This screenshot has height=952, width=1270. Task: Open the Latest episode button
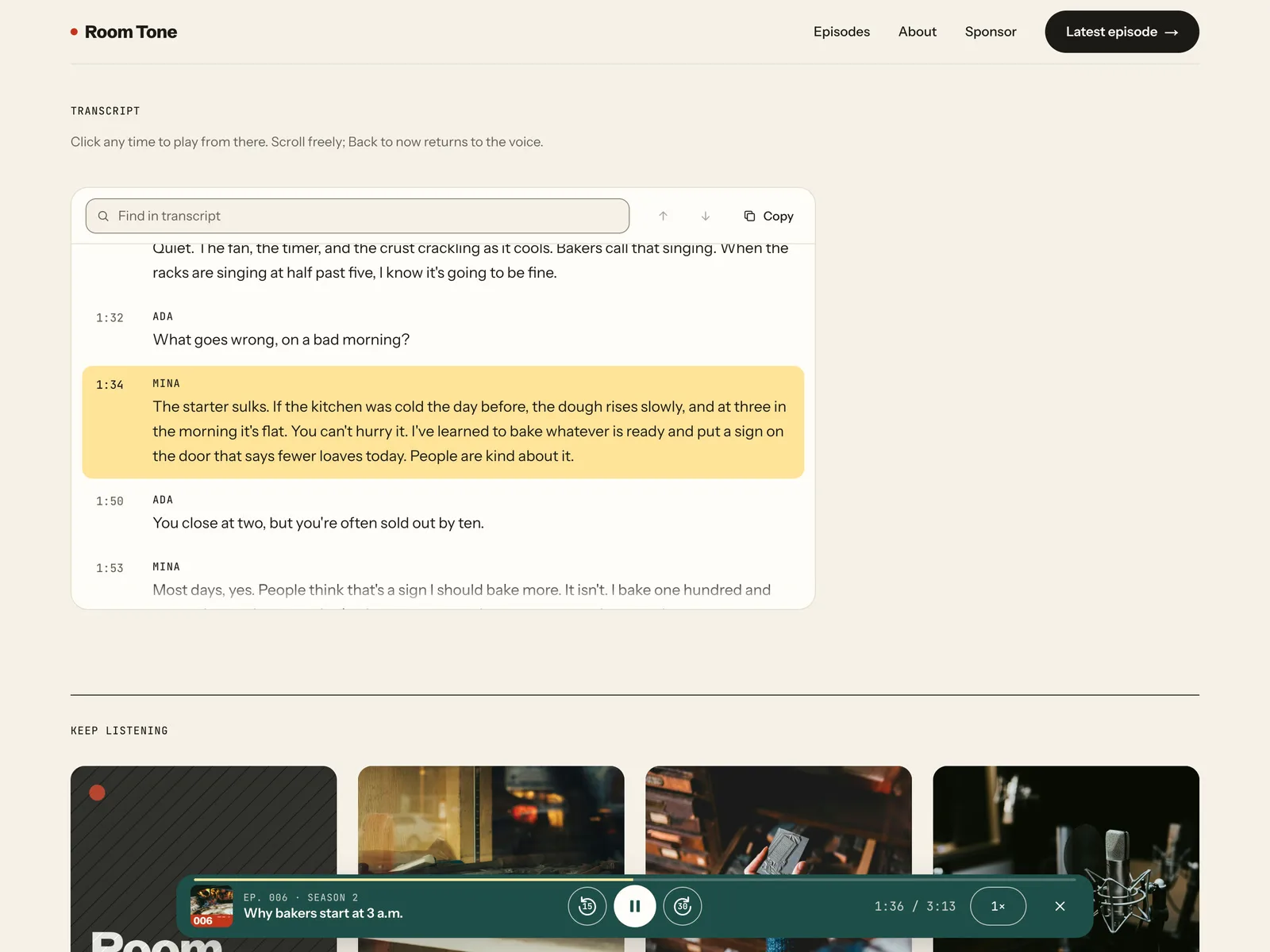pyautogui.click(x=1122, y=32)
